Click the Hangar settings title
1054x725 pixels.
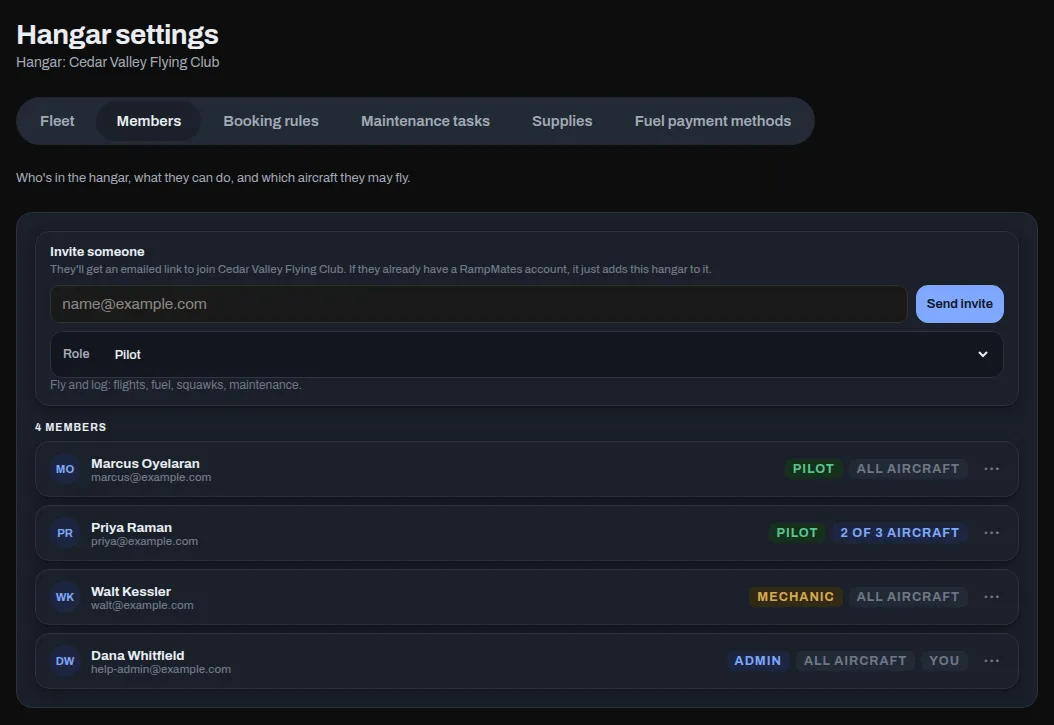coord(118,35)
